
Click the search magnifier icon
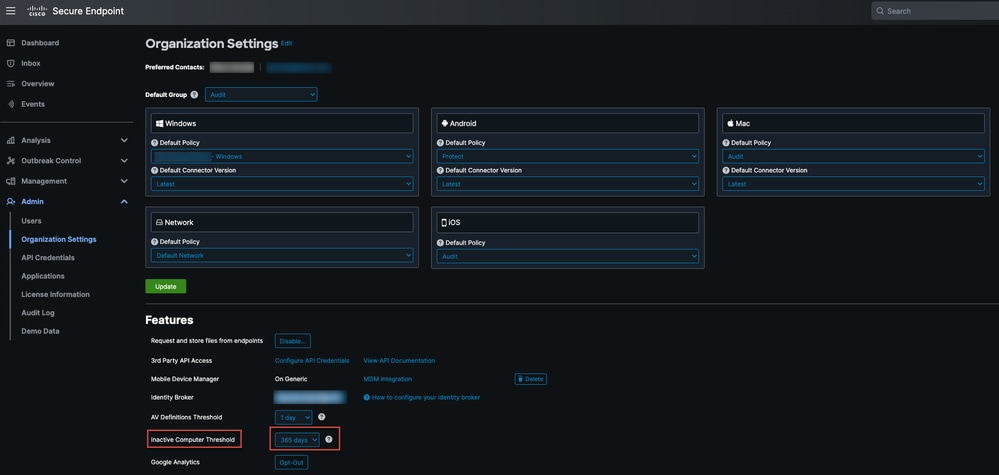(x=880, y=11)
